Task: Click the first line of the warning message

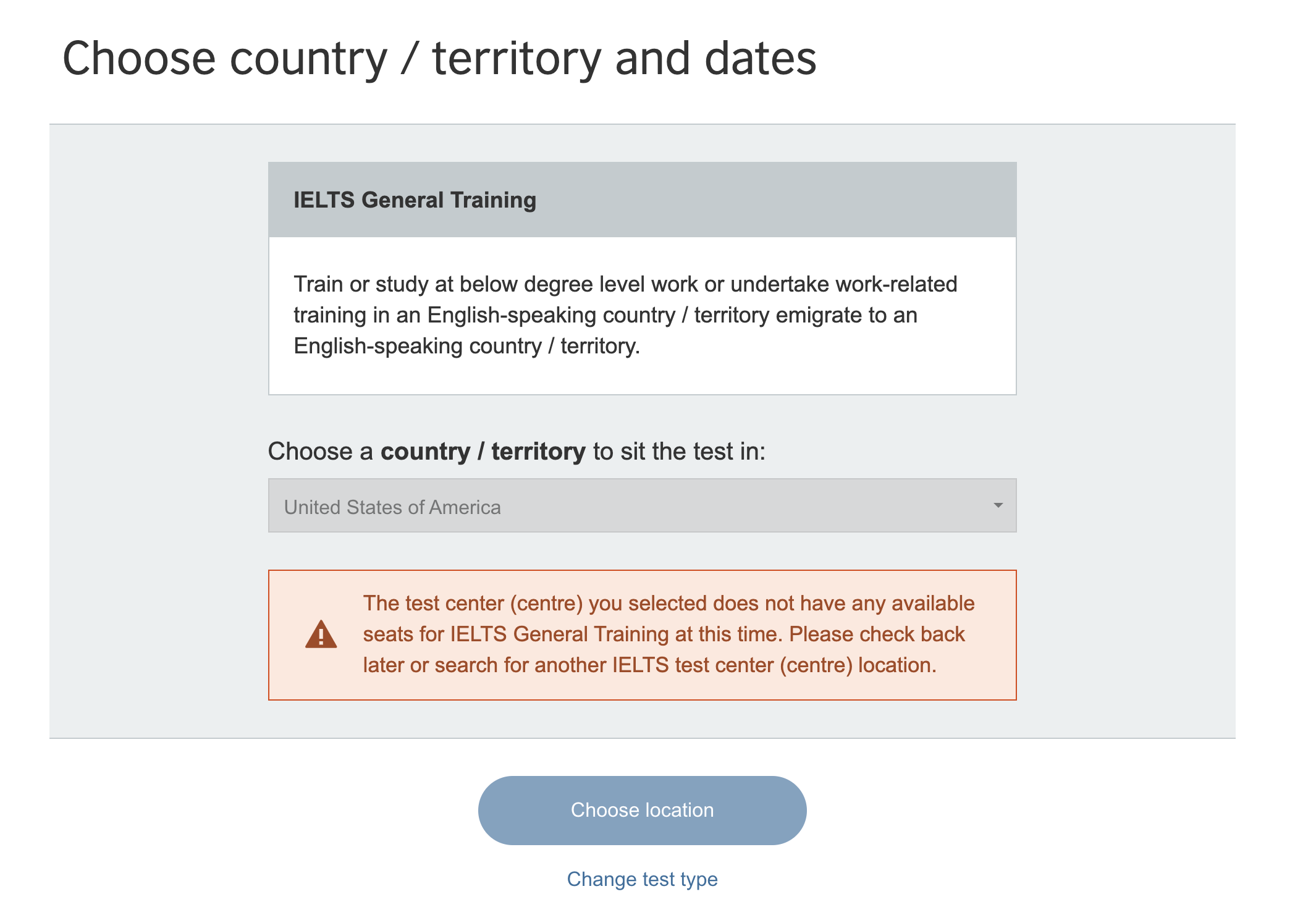Action: click(x=669, y=603)
